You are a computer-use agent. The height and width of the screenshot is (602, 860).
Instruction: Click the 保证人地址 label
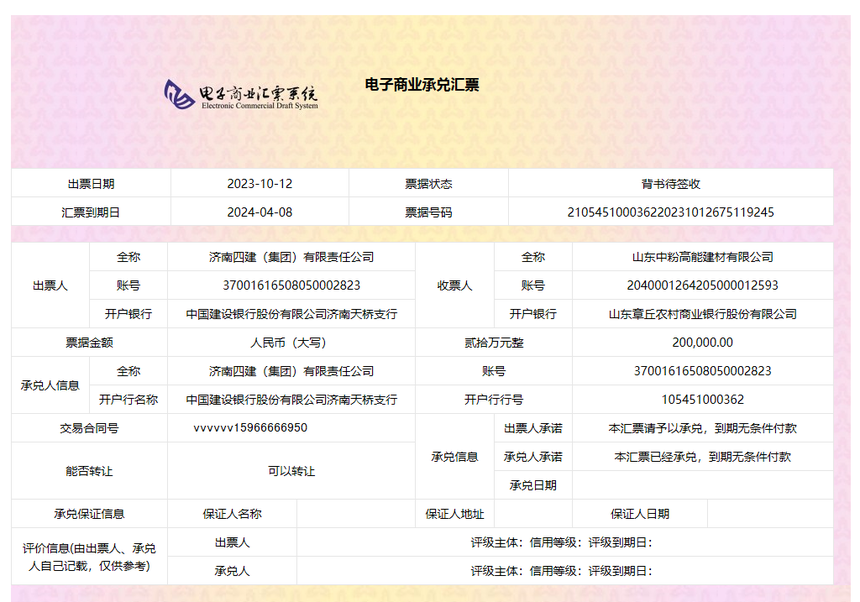click(x=455, y=513)
